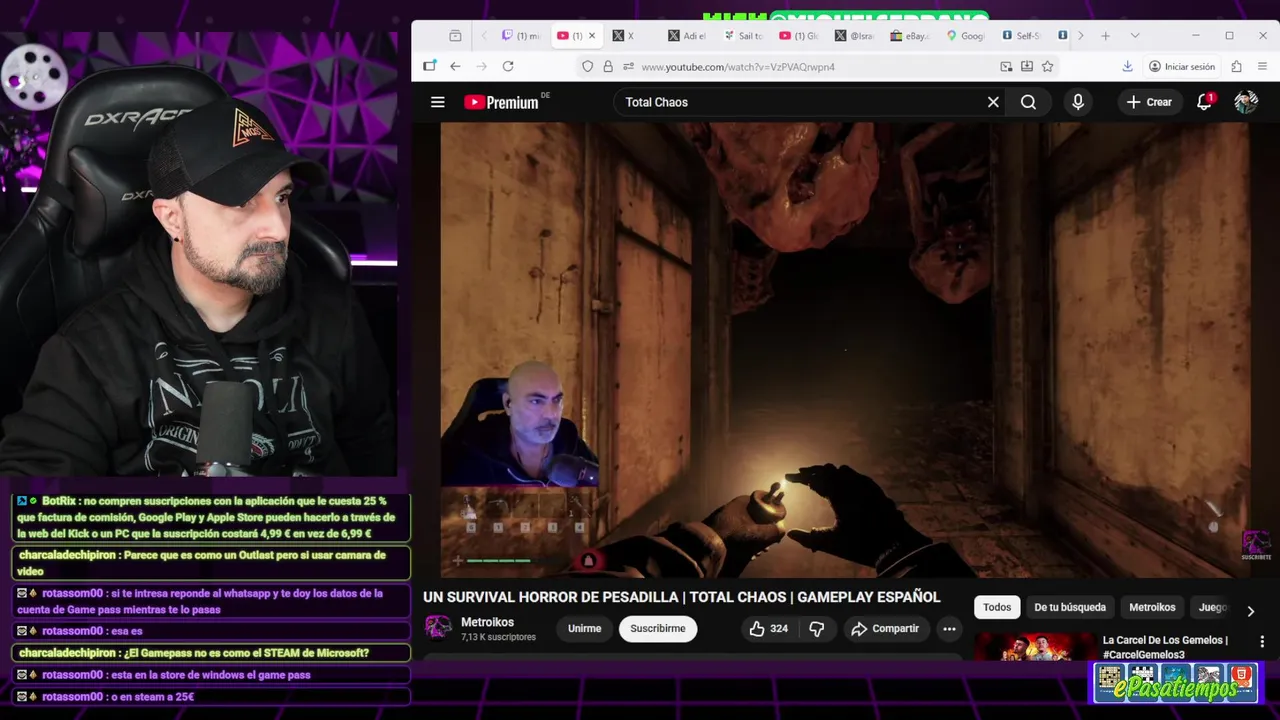Image resolution: width=1280 pixels, height=720 pixels.
Task: Click the youtube.com address bar URL
Action: [738, 67]
